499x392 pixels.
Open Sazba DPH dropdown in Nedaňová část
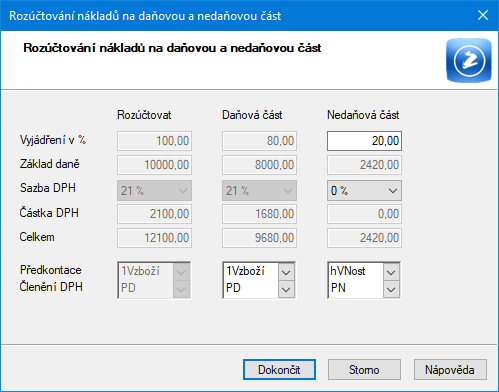pyautogui.click(x=364, y=191)
